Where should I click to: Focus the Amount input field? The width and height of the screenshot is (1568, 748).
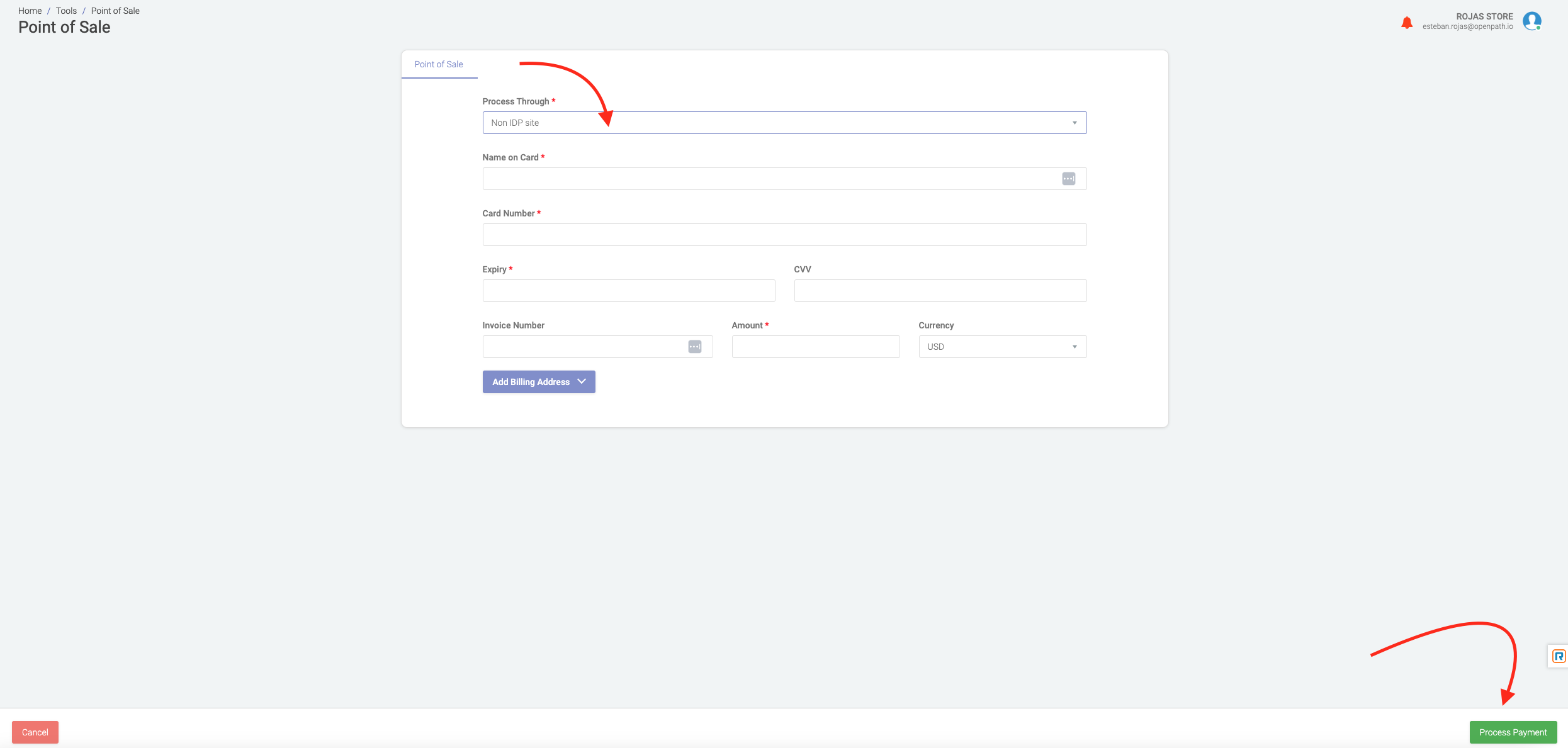click(815, 347)
